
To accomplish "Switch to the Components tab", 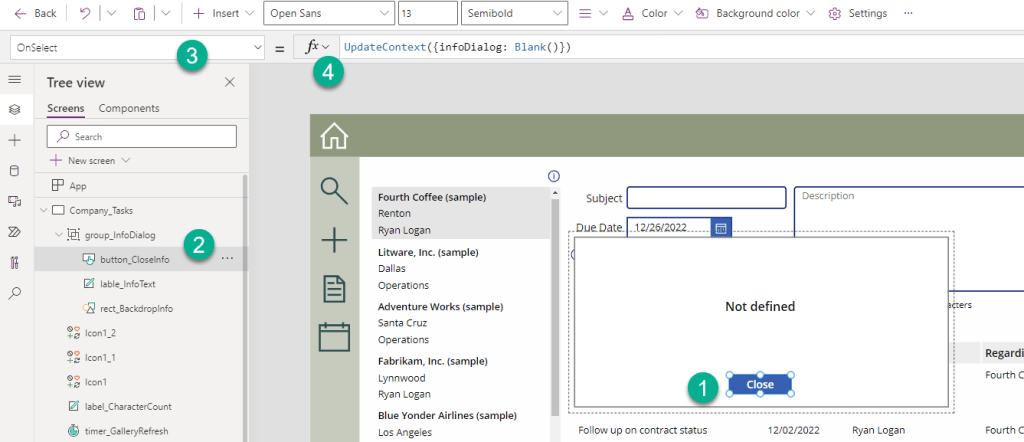I will [x=129, y=108].
